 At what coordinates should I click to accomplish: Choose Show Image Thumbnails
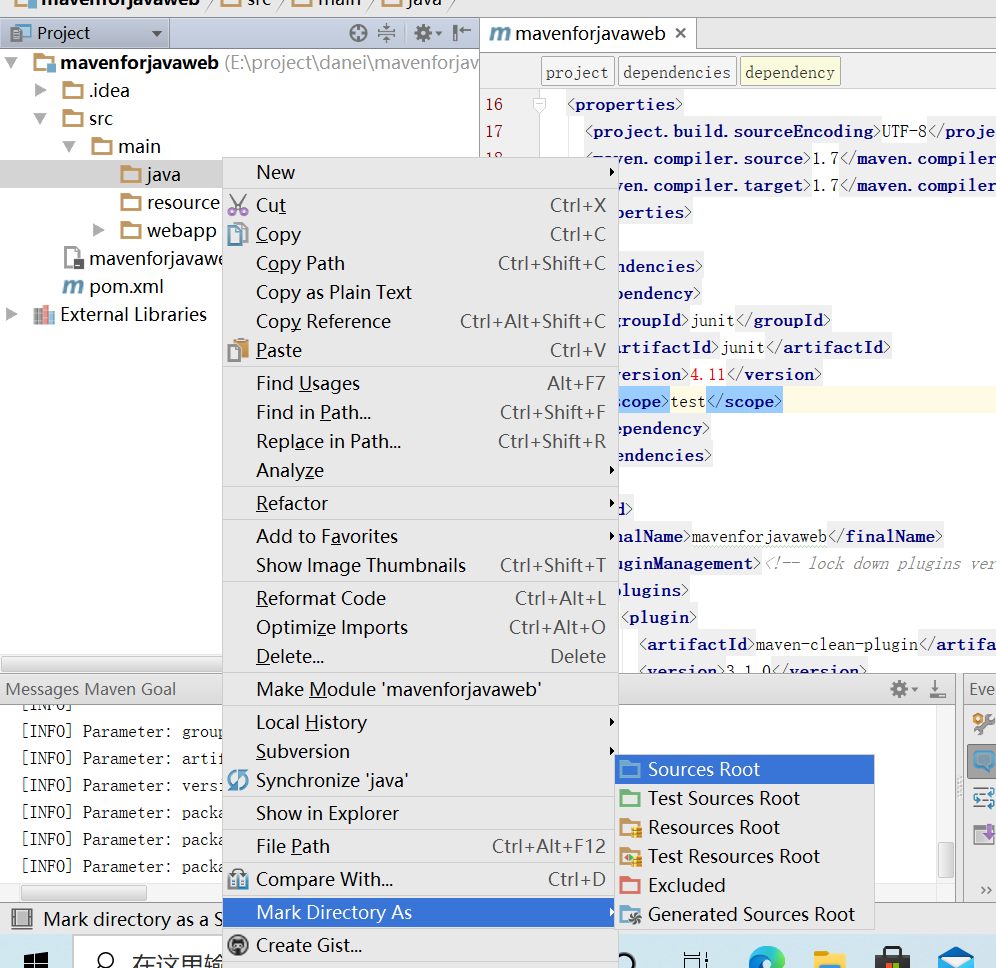pos(421,565)
